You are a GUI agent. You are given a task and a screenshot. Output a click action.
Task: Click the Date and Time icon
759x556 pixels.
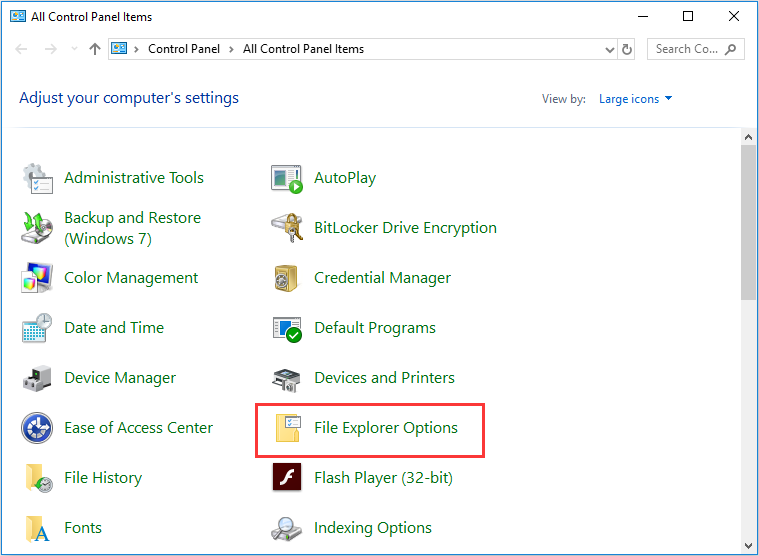37,328
